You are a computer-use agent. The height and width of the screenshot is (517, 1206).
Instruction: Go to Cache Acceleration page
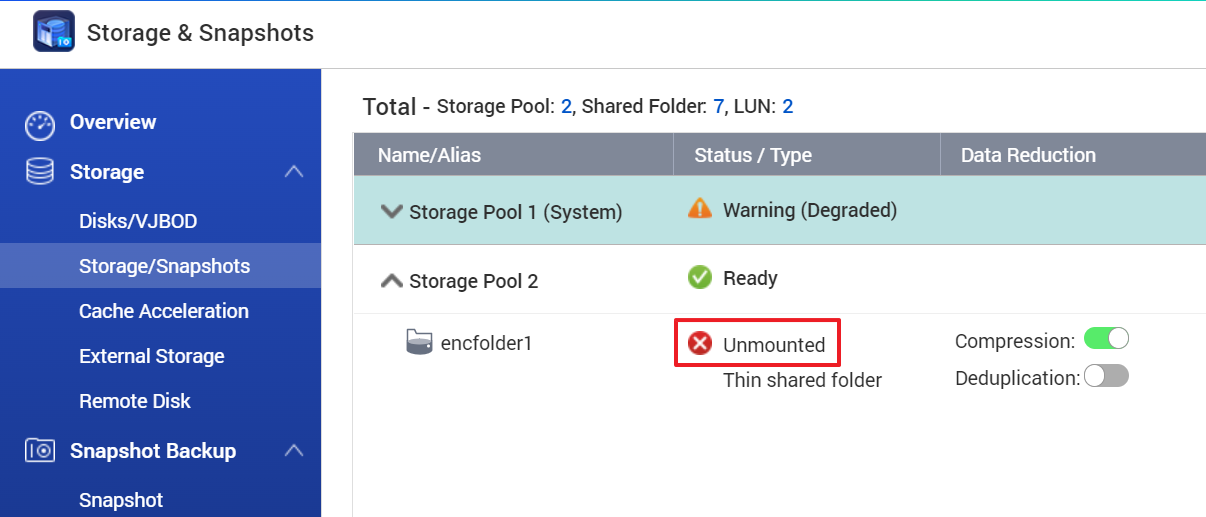[164, 311]
